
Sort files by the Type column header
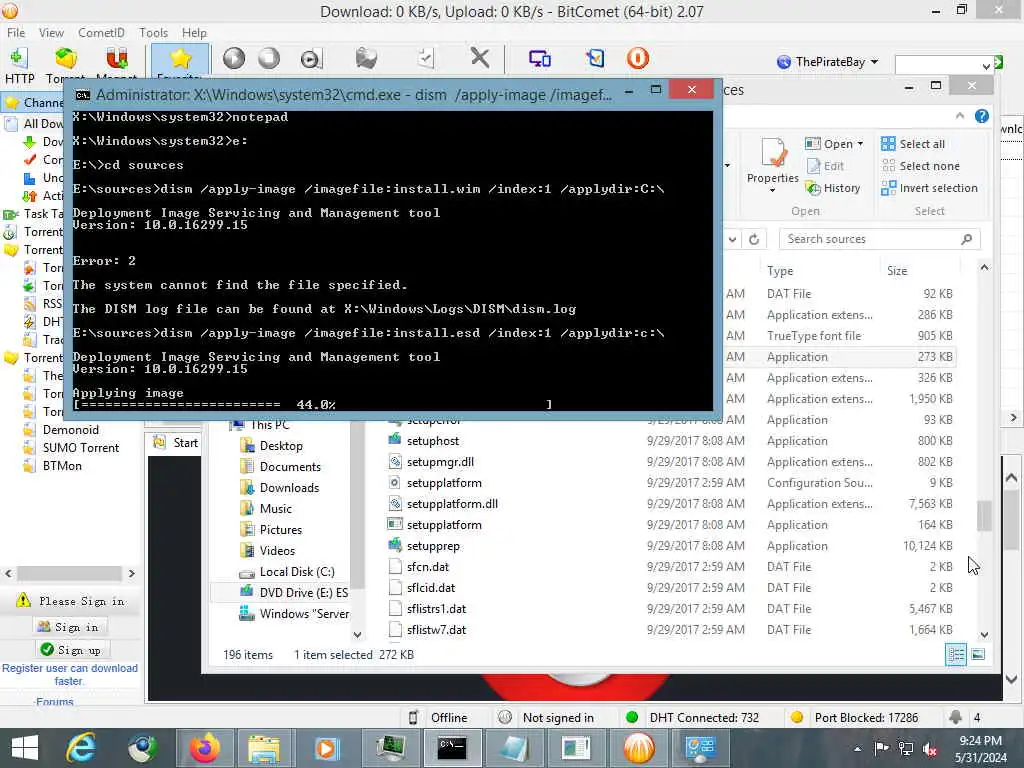click(x=780, y=270)
